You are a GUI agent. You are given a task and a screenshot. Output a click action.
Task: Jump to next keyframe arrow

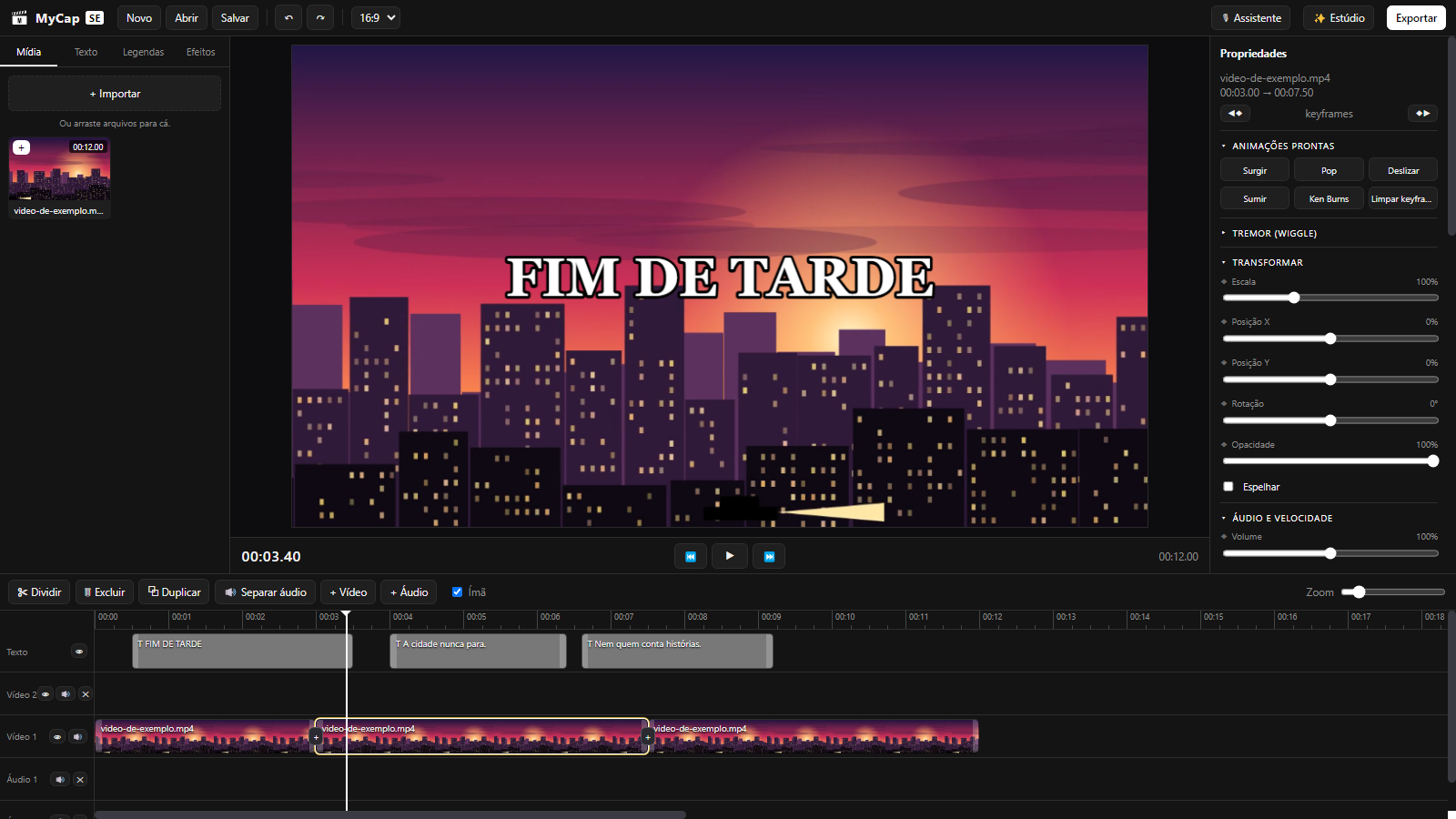click(x=1422, y=114)
